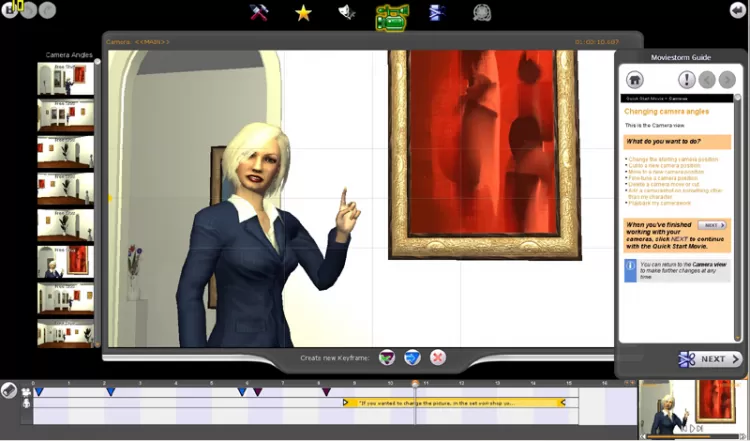Click the play button on preview thumbnail

[x=692, y=429]
